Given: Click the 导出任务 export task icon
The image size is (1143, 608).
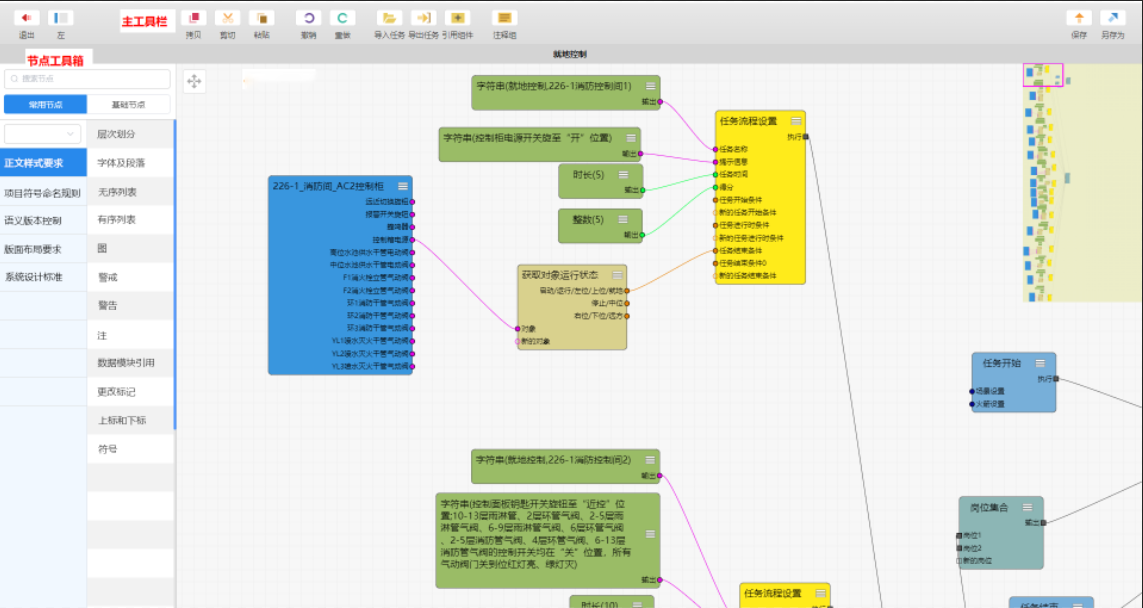Looking at the screenshot, I should tap(424, 18).
